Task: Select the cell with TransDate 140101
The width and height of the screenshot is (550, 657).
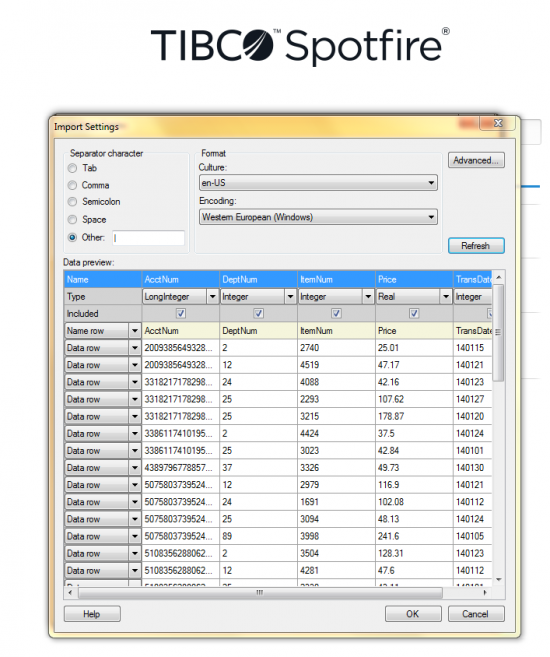Action: tap(473, 450)
